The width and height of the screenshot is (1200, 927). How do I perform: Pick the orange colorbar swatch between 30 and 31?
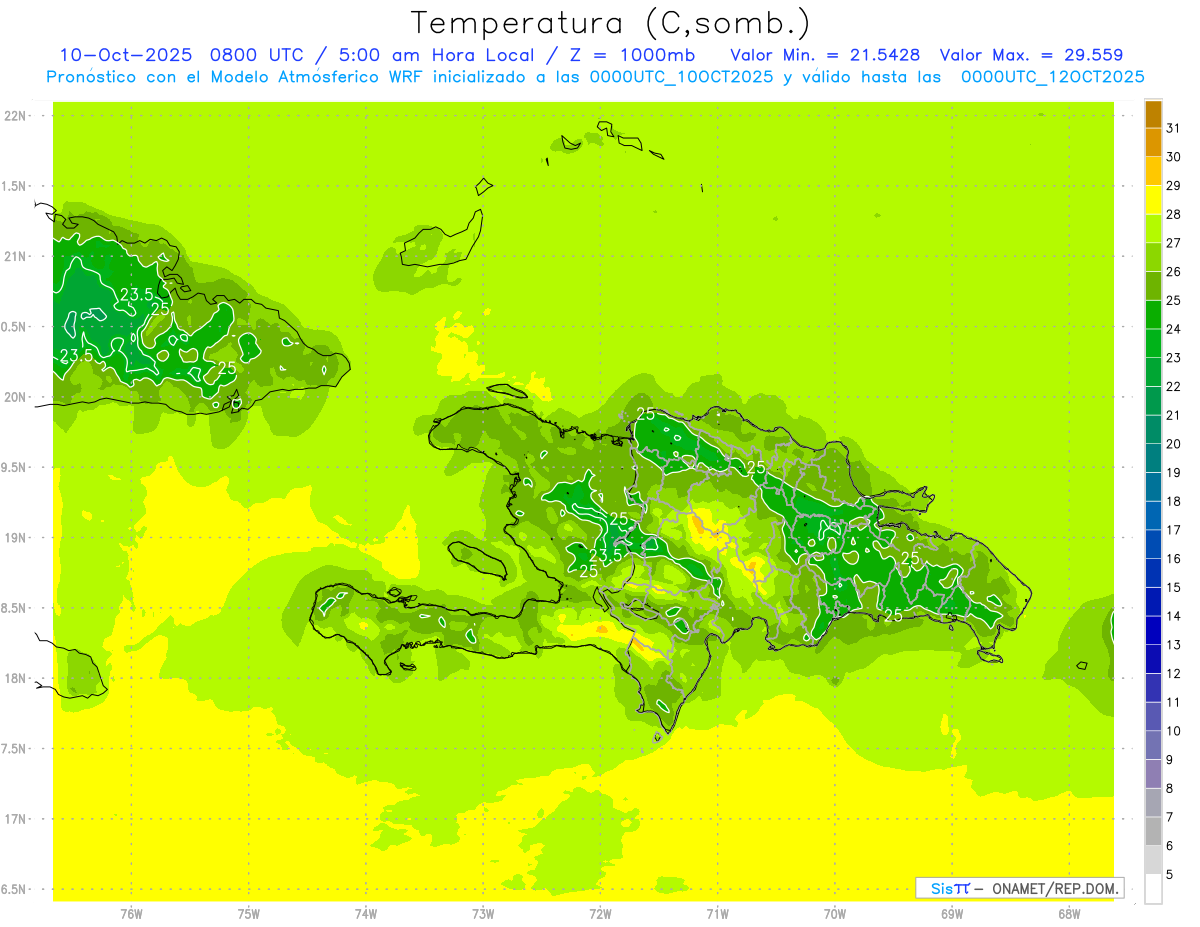pyautogui.click(x=1153, y=142)
